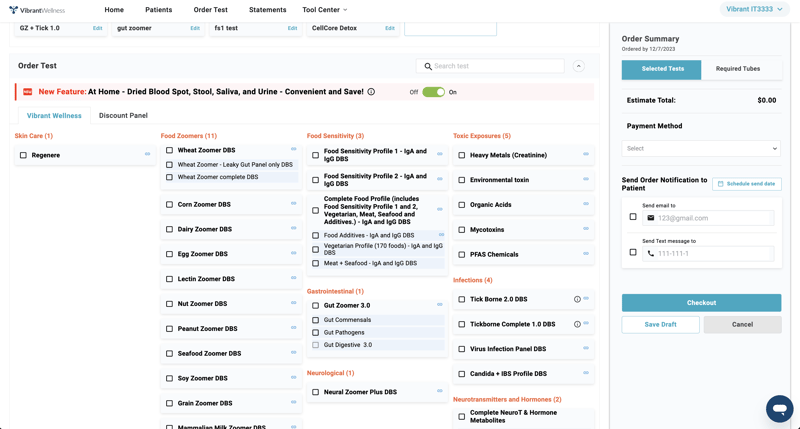Click the Schedule send date button
The image size is (800, 429).
747,184
